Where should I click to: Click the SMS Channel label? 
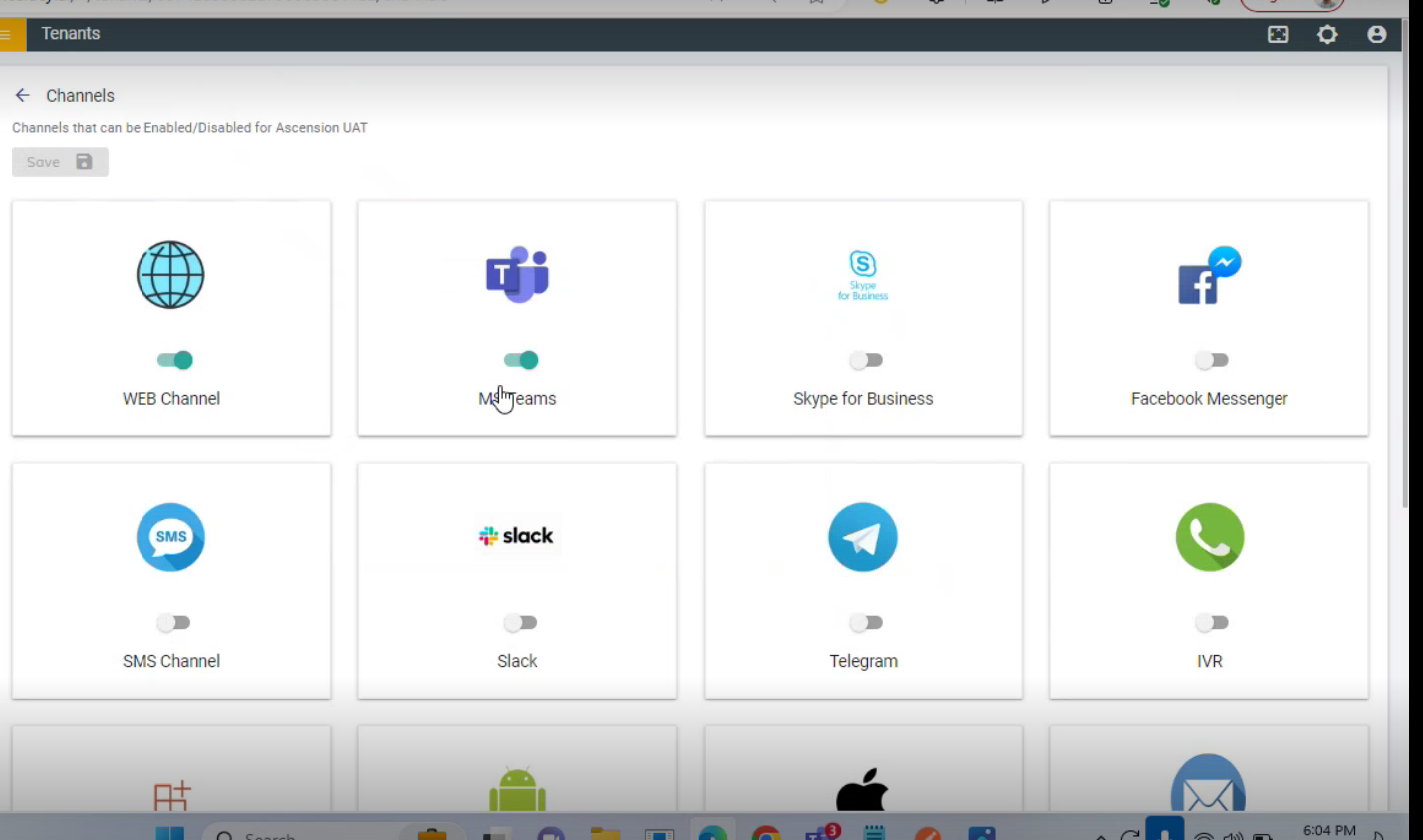tap(171, 661)
